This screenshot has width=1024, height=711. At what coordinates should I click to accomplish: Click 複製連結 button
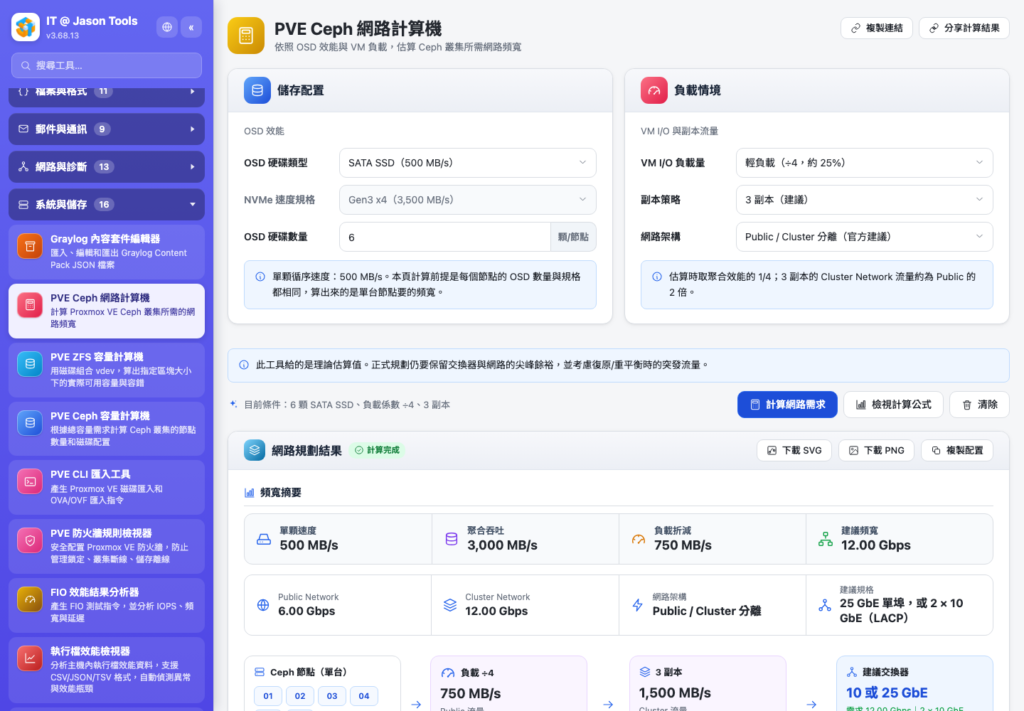click(876, 28)
